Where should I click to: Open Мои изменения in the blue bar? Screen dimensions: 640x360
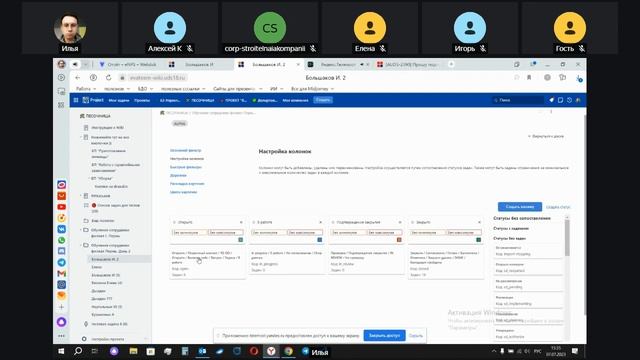[x=295, y=100]
